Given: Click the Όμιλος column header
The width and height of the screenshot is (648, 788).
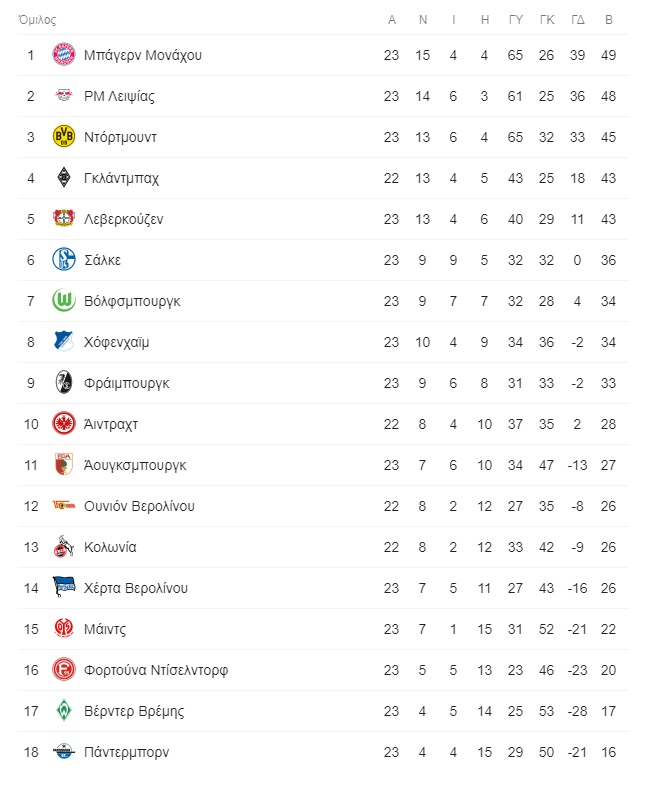Looking at the screenshot, I should point(37,20).
